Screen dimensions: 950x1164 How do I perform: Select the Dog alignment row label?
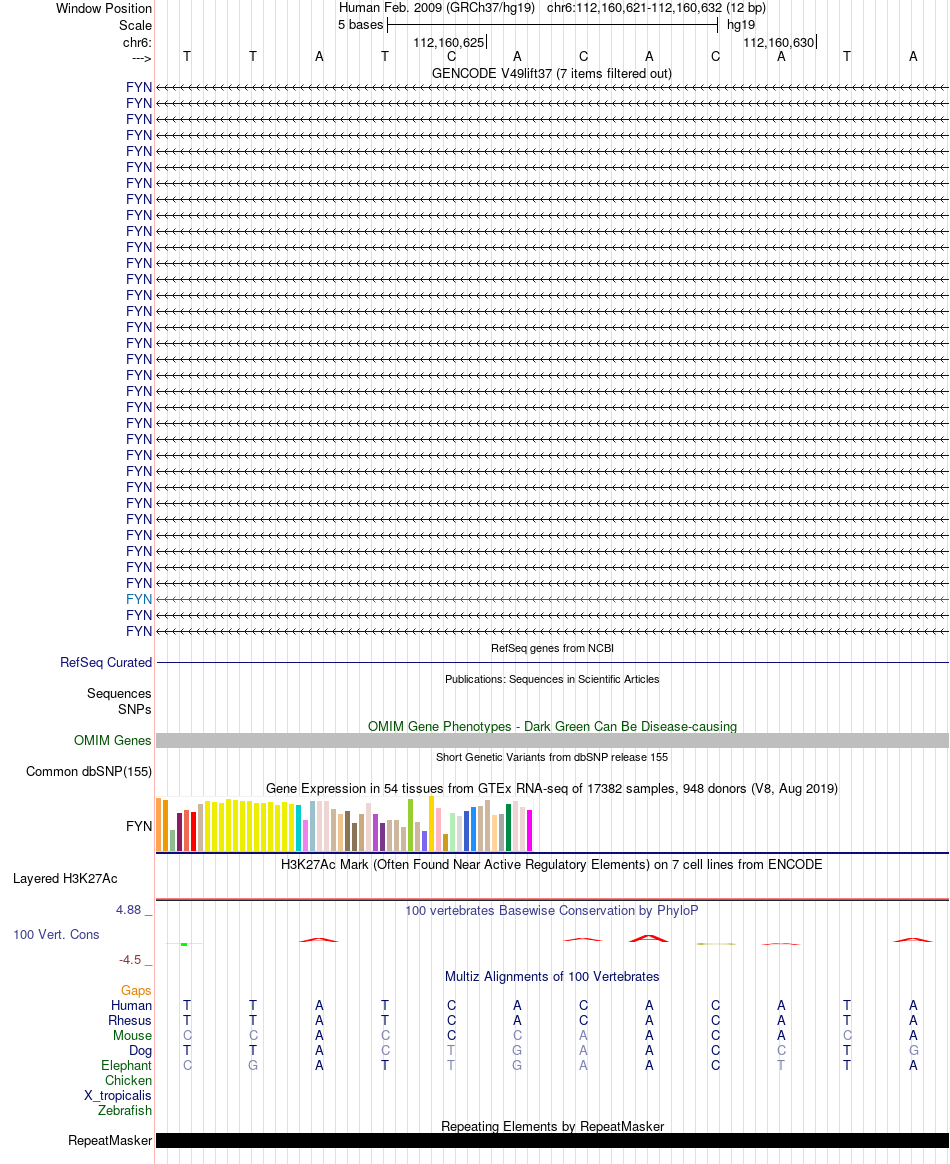coord(140,1050)
